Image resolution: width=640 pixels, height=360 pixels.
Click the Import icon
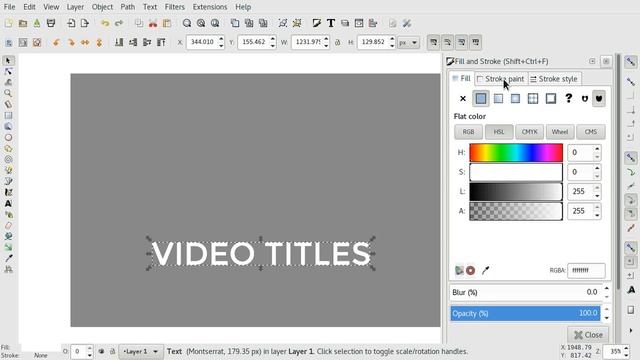click(71, 23)
